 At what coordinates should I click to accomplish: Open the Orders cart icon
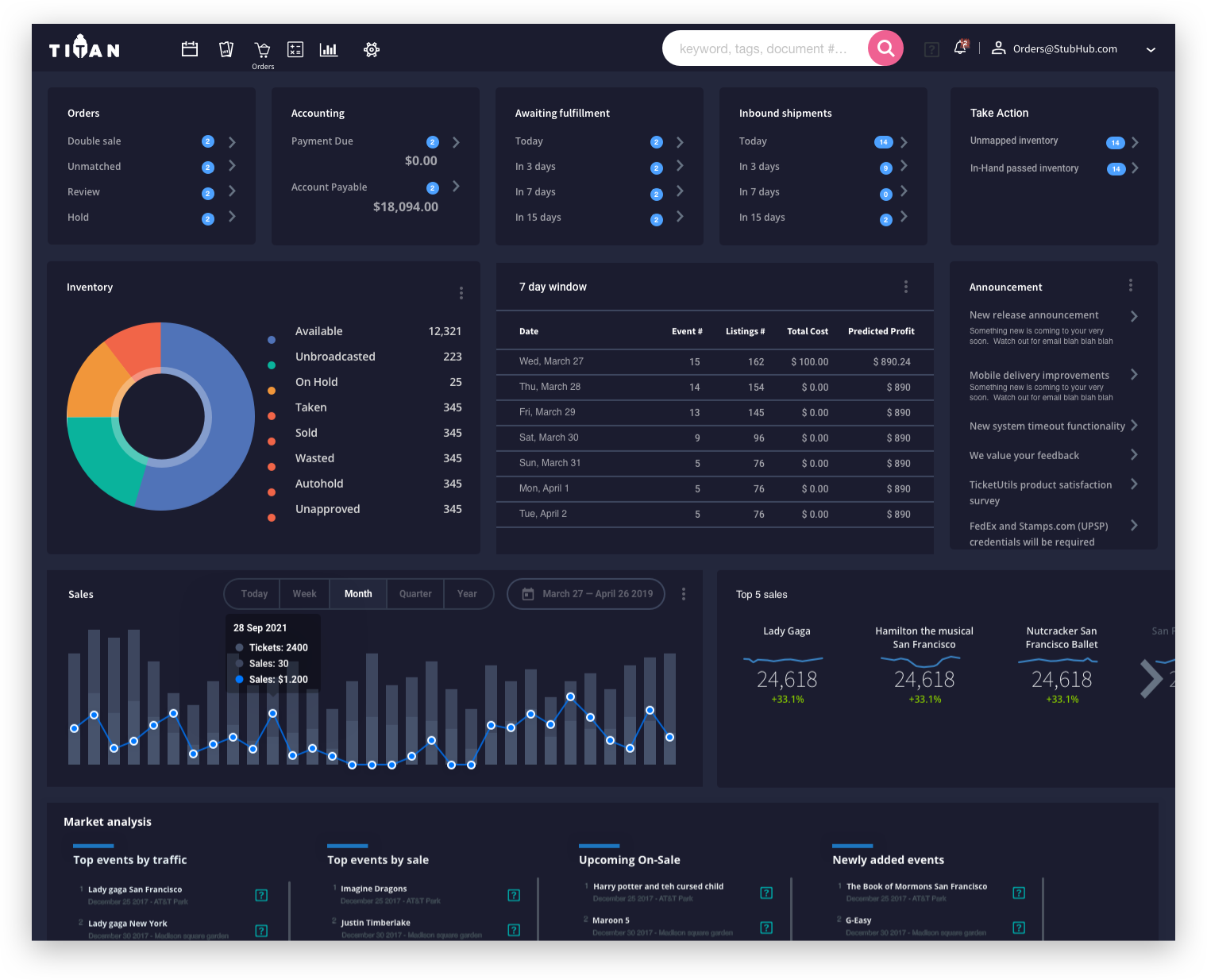pos(263,50)
